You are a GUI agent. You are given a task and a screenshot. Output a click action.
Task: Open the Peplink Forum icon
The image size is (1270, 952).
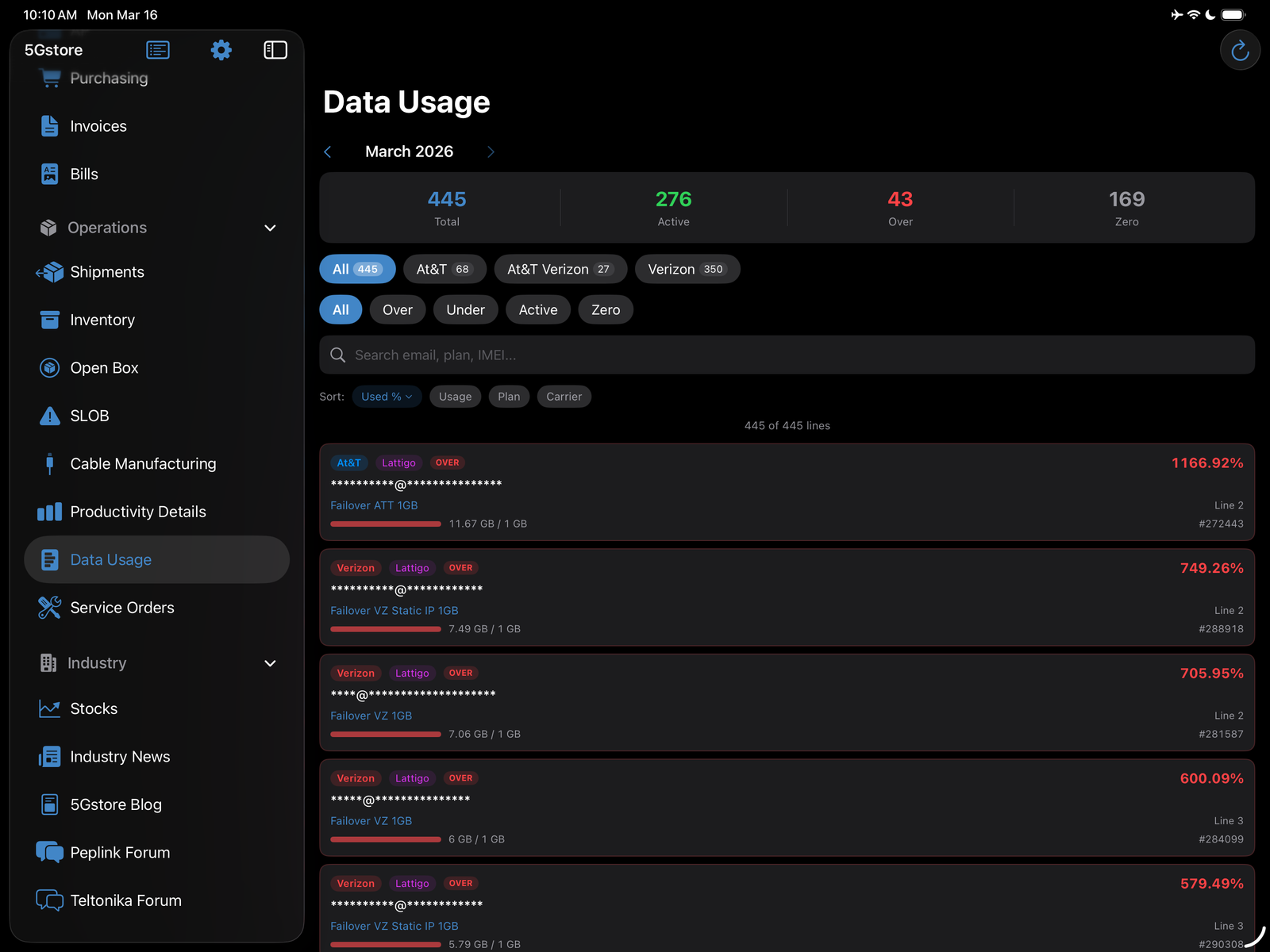click(x=49, y=852)
